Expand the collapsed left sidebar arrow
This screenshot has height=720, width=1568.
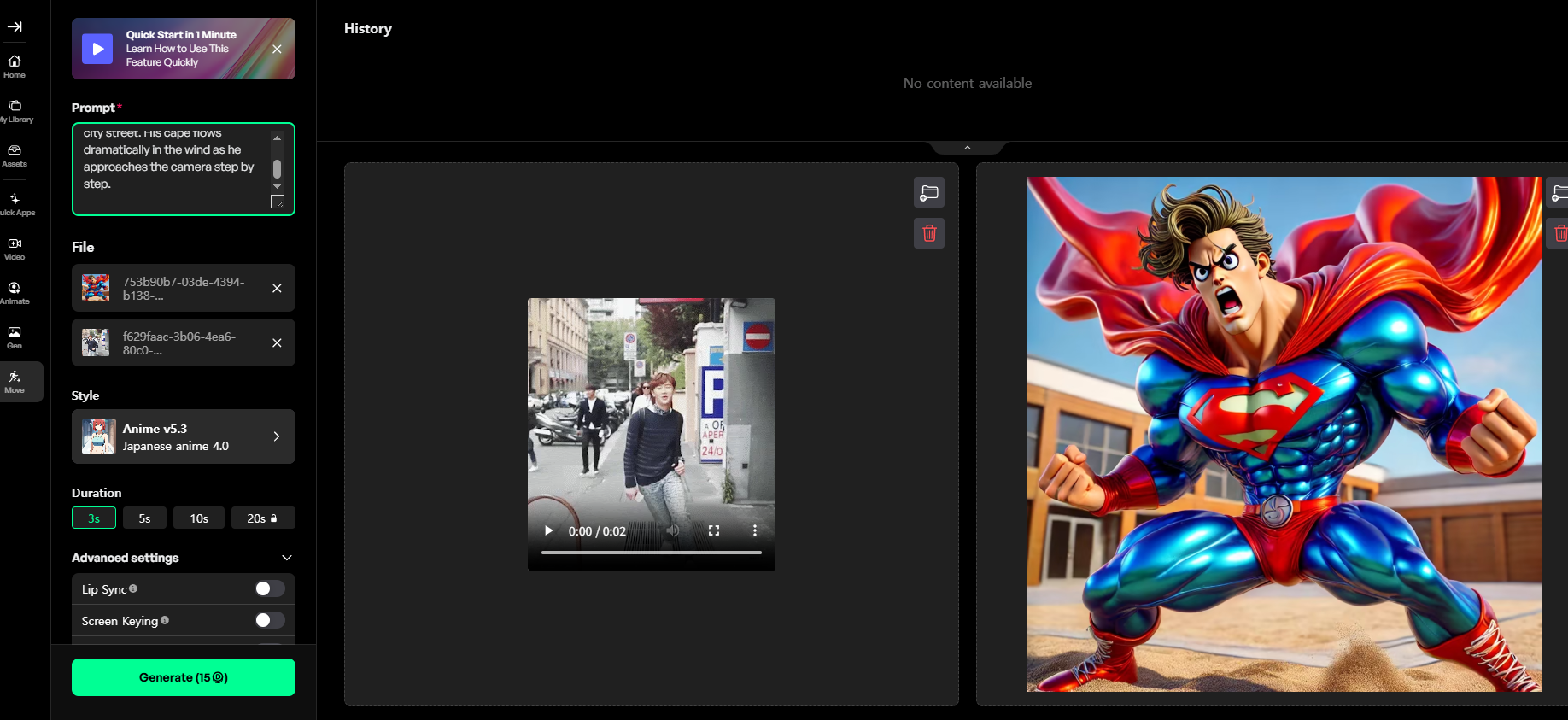[15, 26]
